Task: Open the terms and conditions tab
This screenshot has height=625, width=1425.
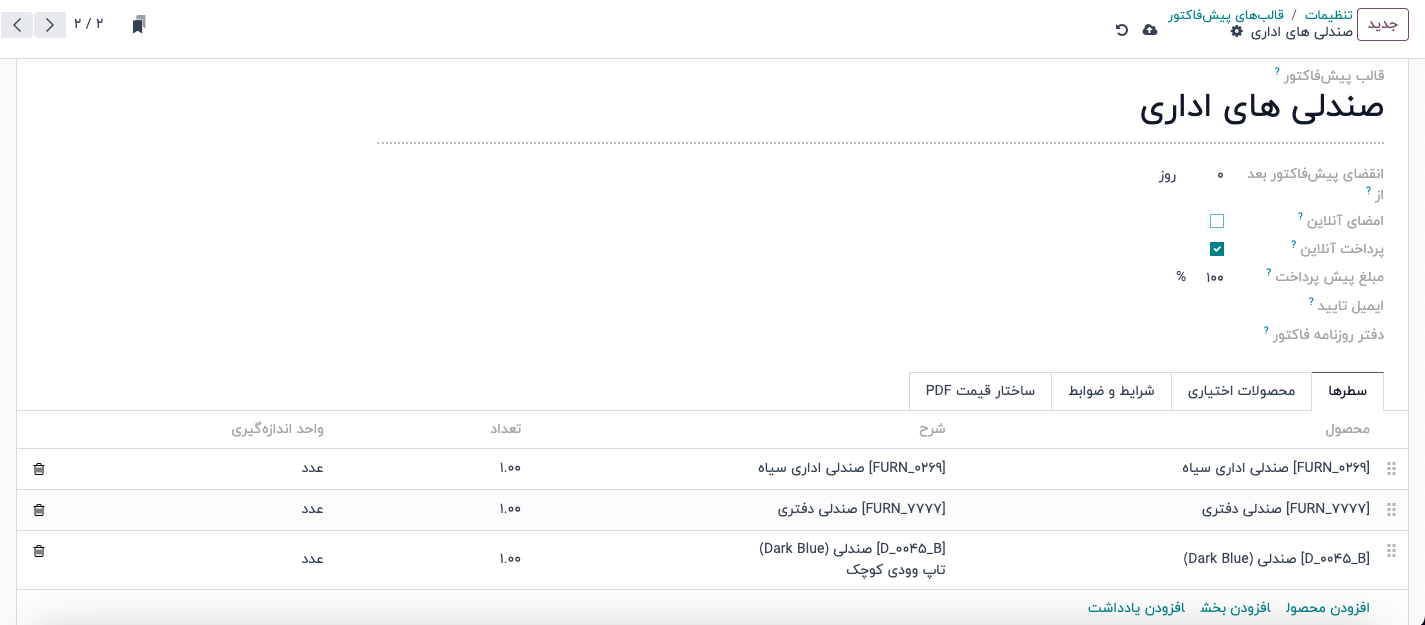Action: tap(1111, 391)
